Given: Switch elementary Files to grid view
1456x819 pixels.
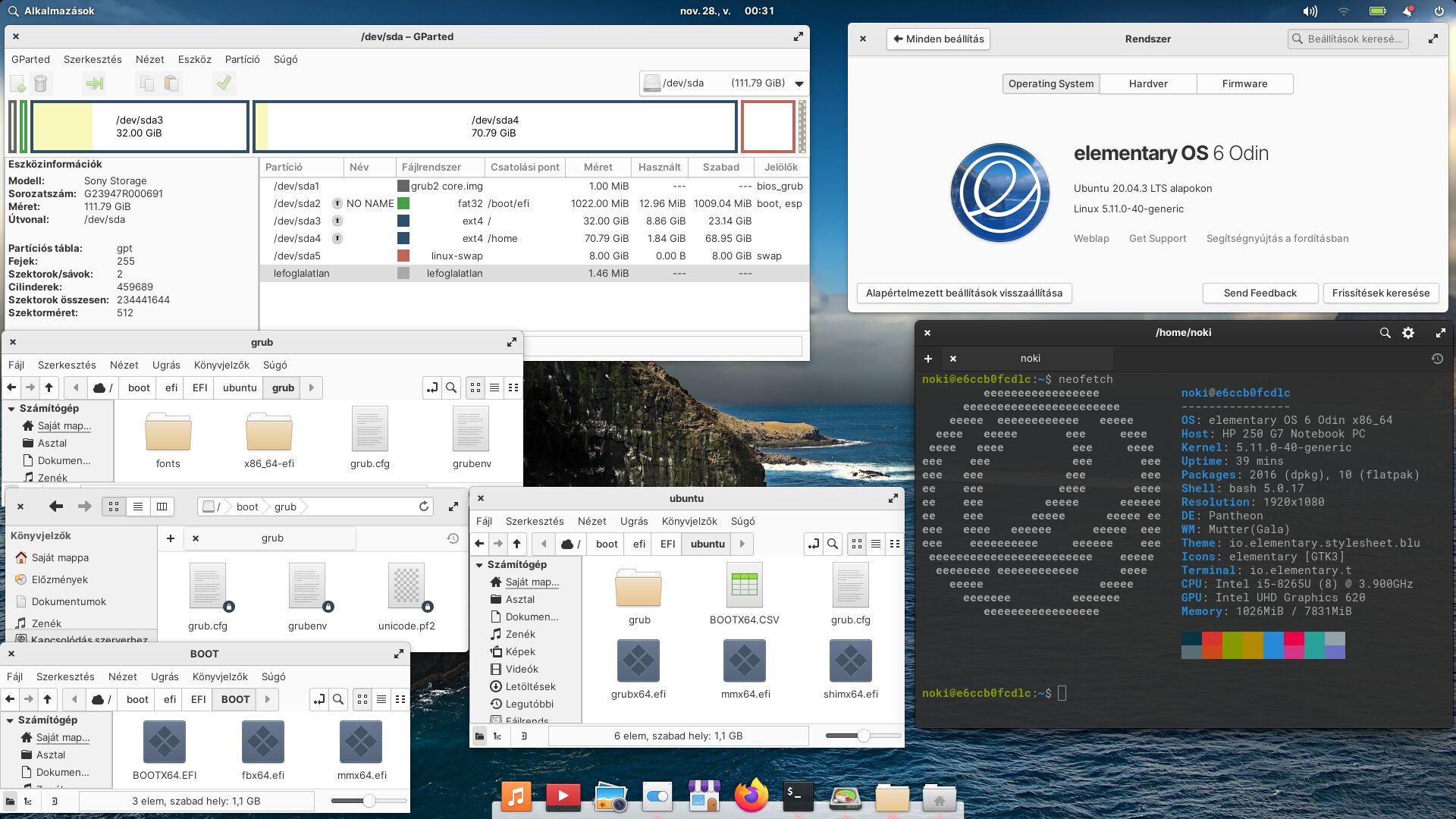Looking at the screenshot, I should pos(114,507).
